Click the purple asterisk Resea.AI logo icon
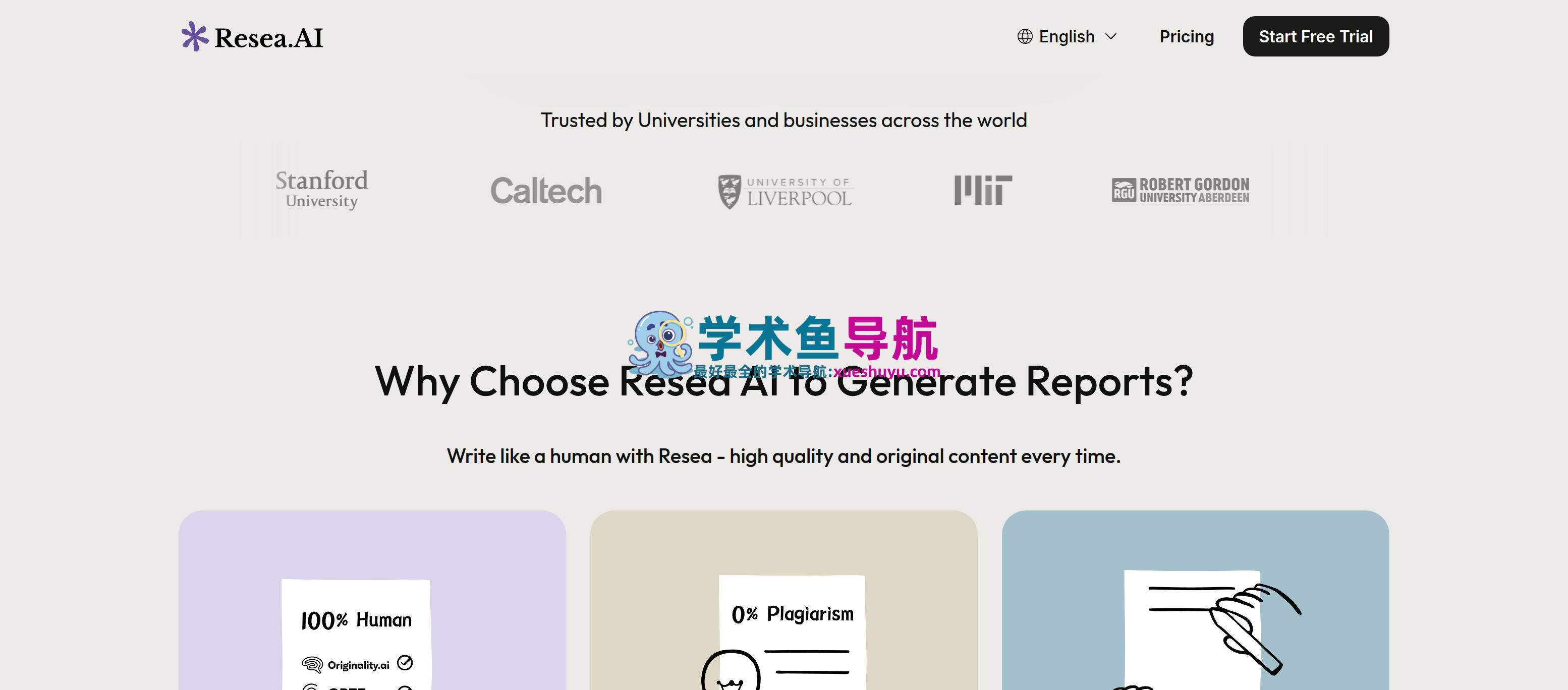Viewport: 1568px width, 690px height. (x=194, y=36)
